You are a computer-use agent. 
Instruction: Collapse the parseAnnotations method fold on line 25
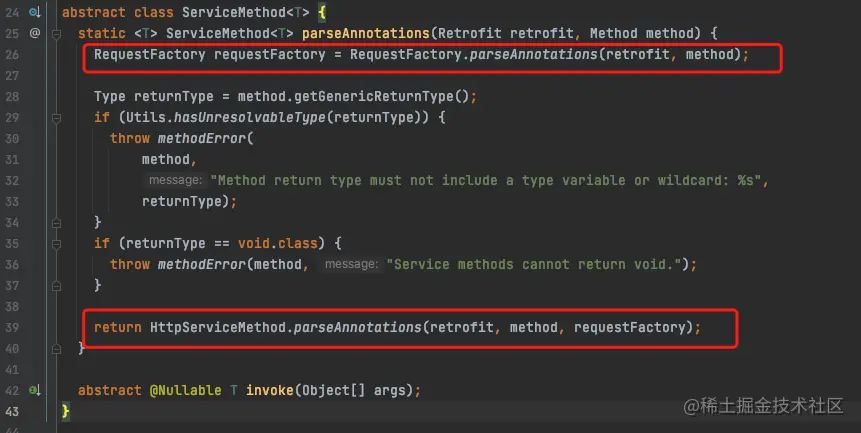(56, 33)
